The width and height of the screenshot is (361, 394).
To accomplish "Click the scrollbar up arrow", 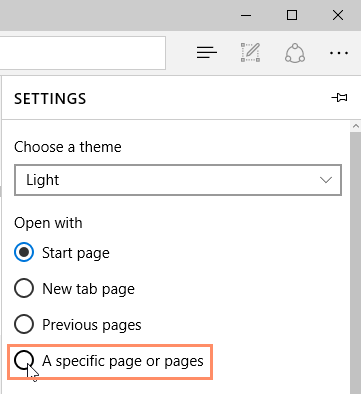I will (x=356, y=126).
